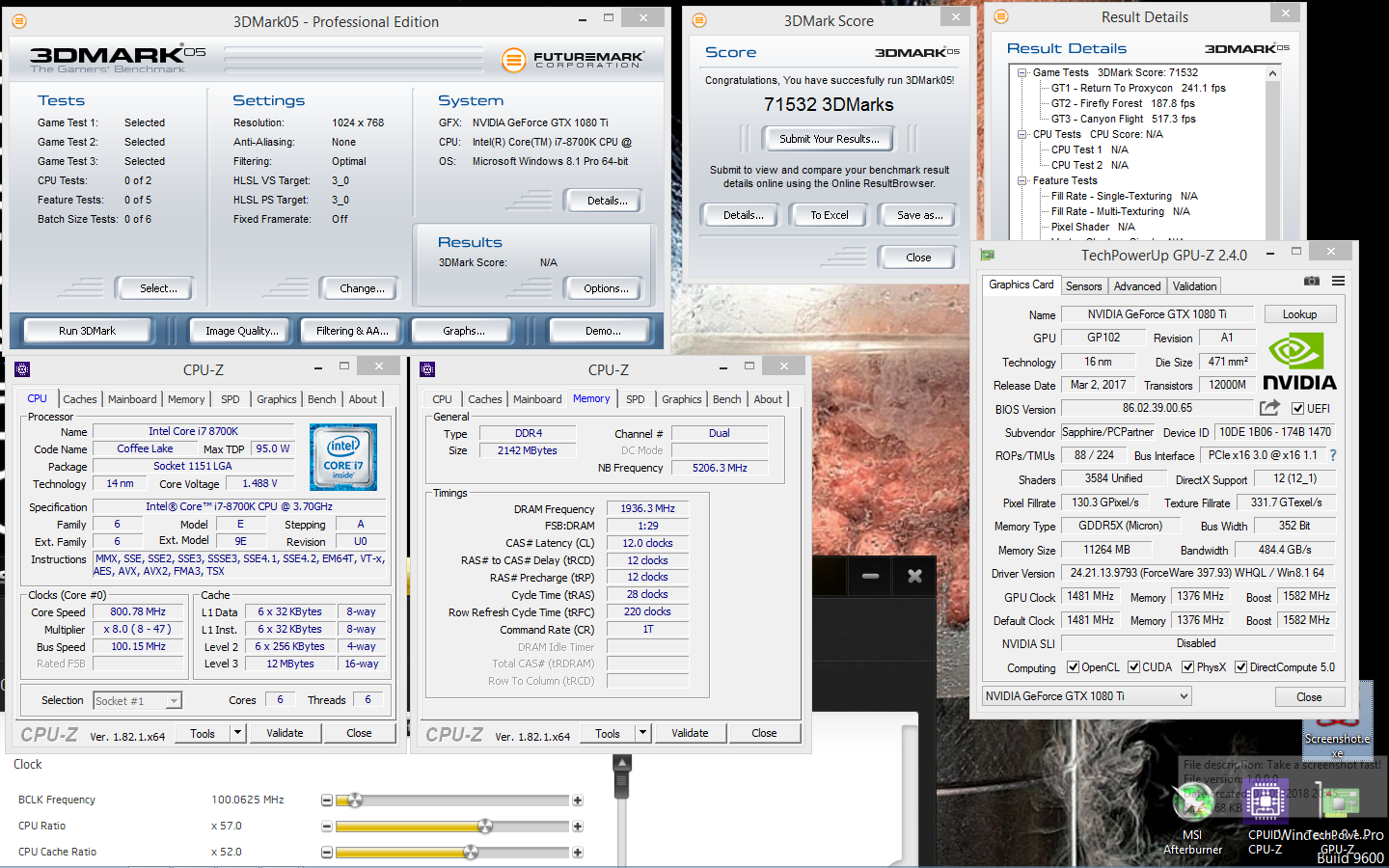Click plus icon beside BCLK Frequency slider
Screen dimensions: 1389x868
pyautogui.click(x=578, y=800)
